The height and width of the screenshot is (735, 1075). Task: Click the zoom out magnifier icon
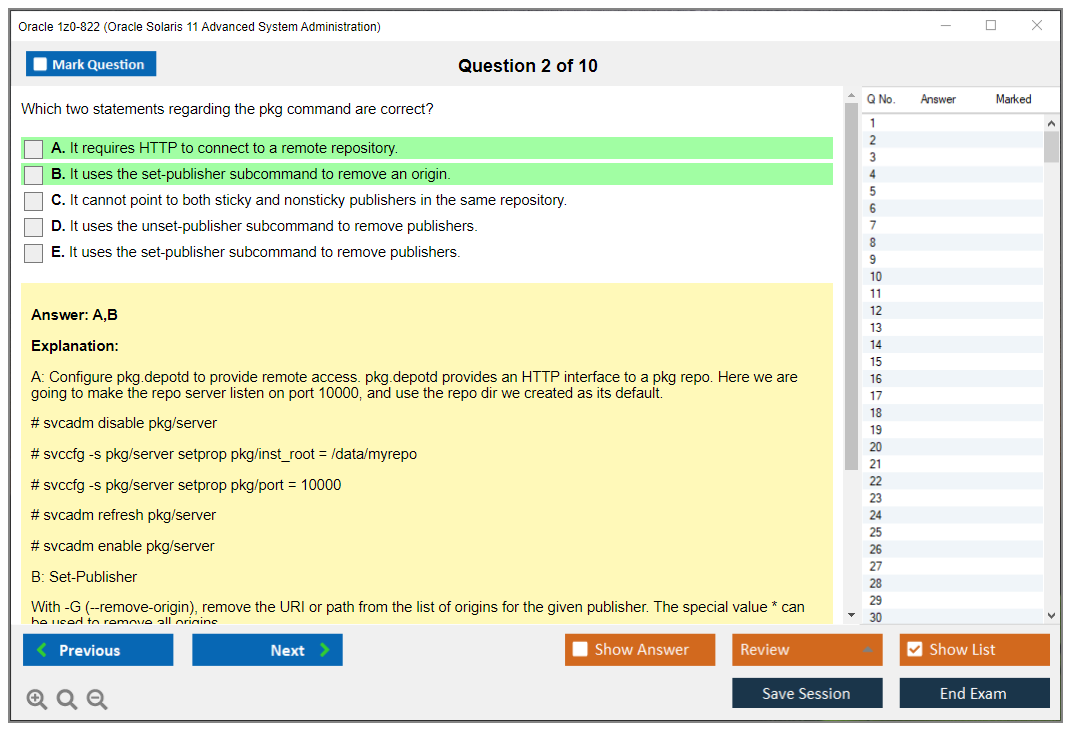pyautogui.click(x=97, y=699)
